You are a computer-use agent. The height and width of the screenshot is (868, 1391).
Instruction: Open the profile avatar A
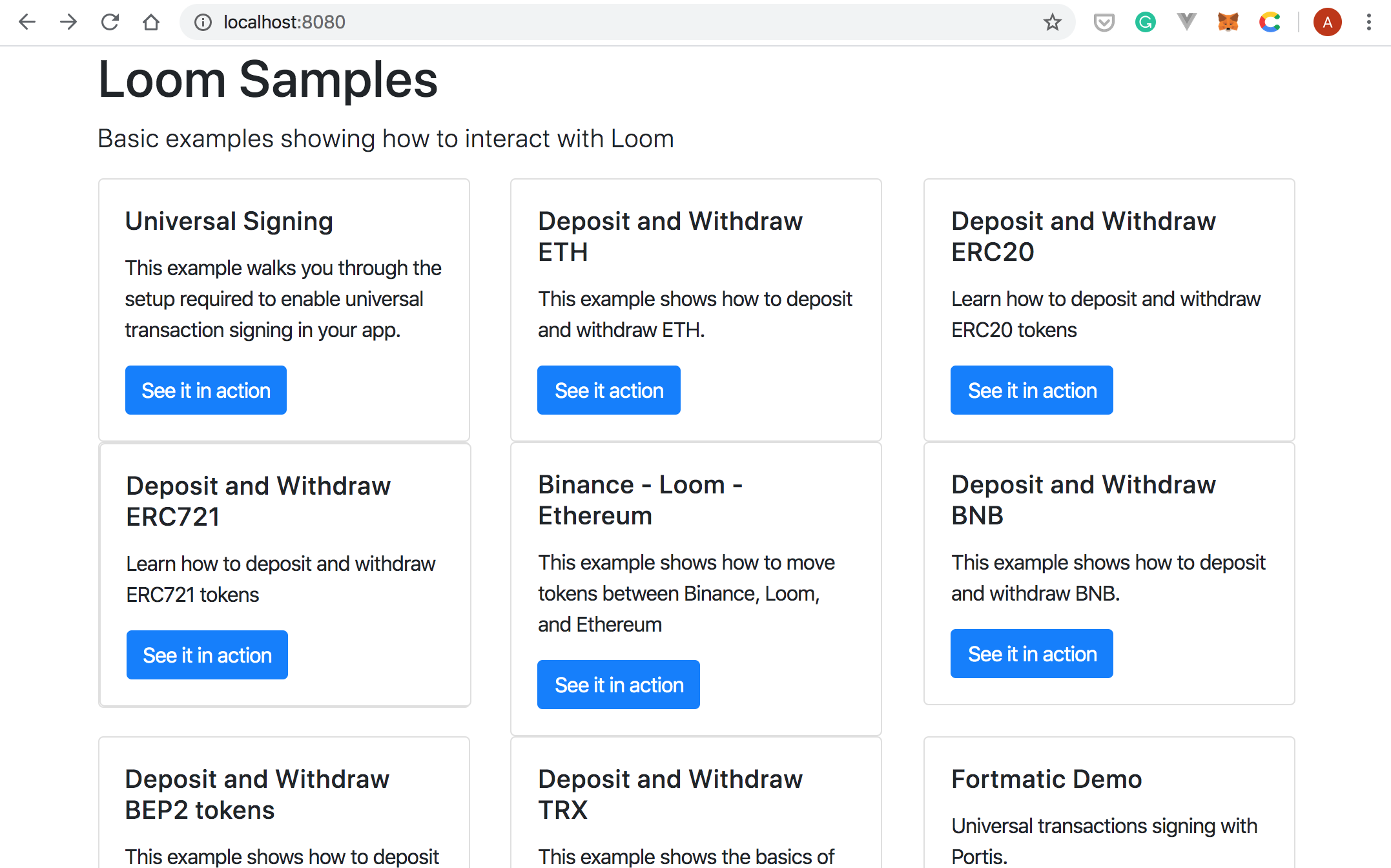click(1328, 23)
